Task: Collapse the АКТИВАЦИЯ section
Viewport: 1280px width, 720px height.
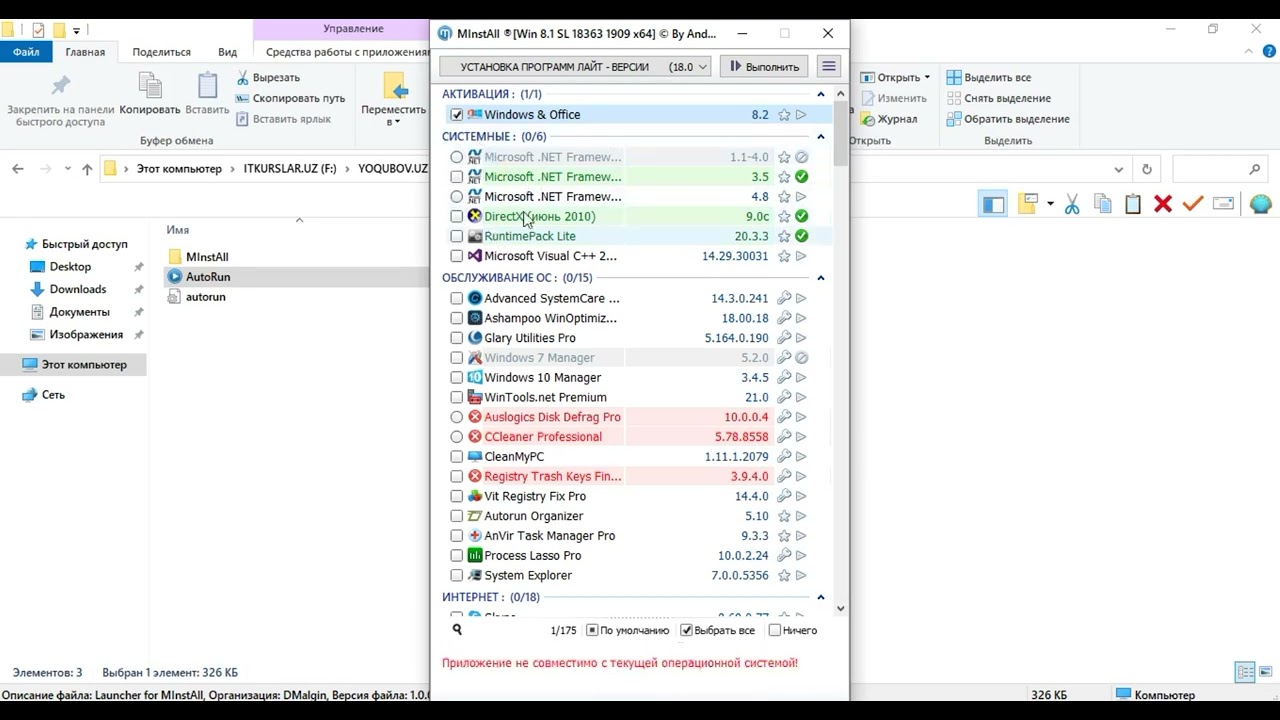Action: [821, 95]
